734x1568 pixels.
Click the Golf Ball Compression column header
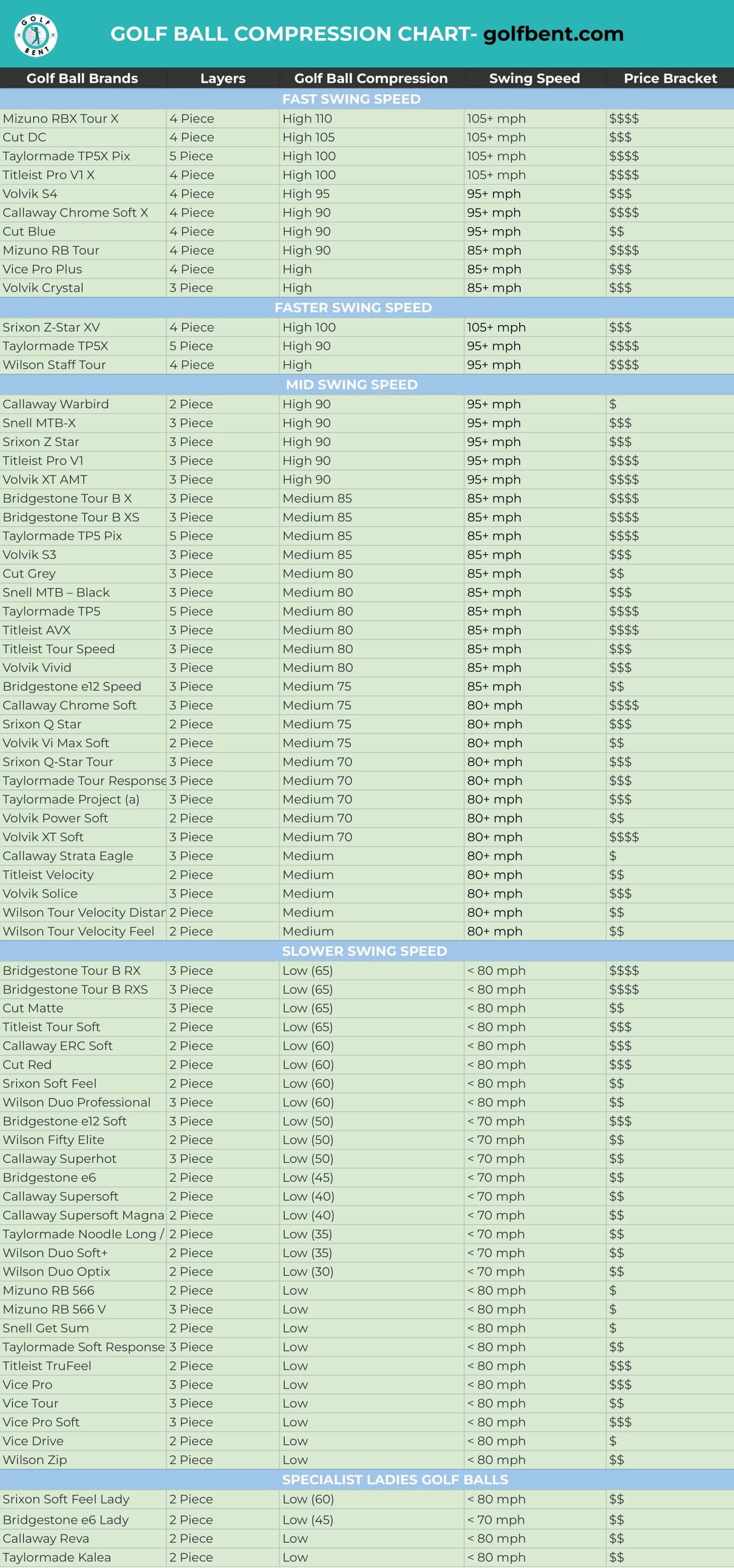pyautogui.click(x=370, y=79)
